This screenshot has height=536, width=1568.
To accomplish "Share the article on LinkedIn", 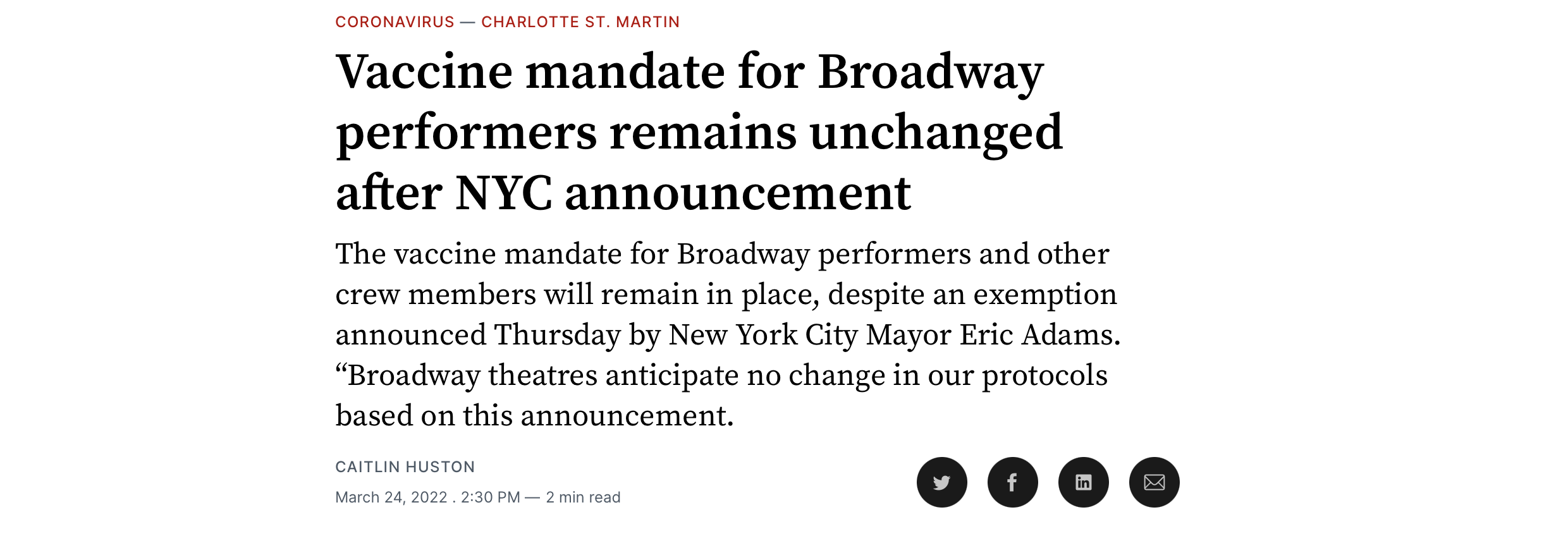I will coord(1083,482).
